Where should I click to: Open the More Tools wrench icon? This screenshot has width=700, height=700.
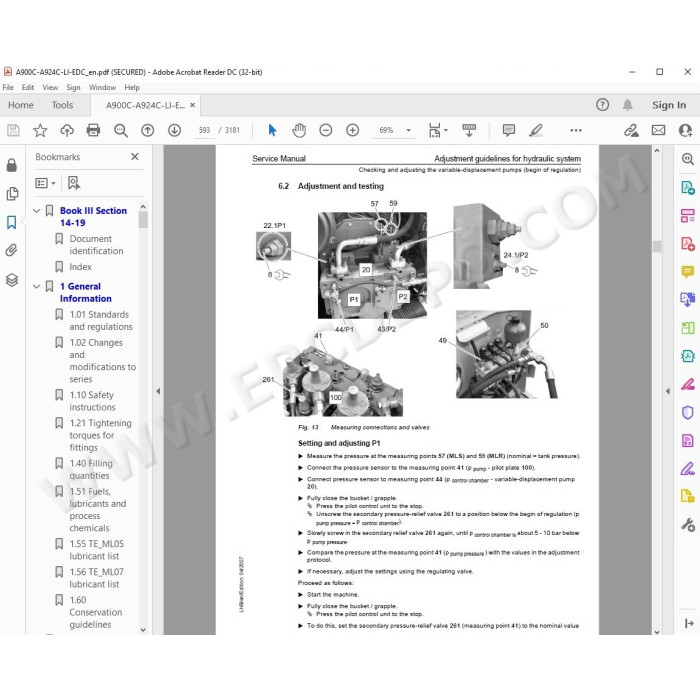click(688, 525)
